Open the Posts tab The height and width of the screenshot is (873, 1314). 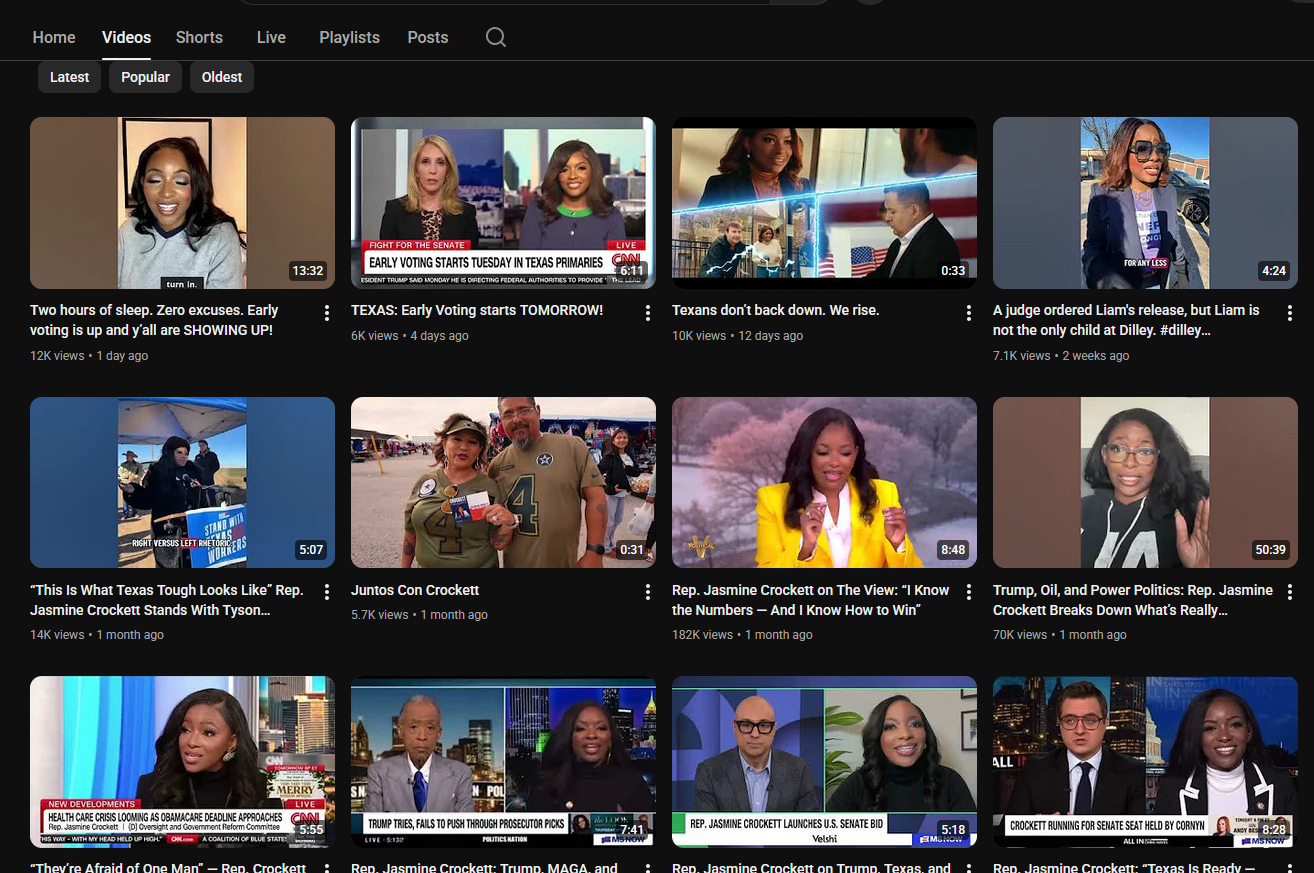click(x=427, y=37)
